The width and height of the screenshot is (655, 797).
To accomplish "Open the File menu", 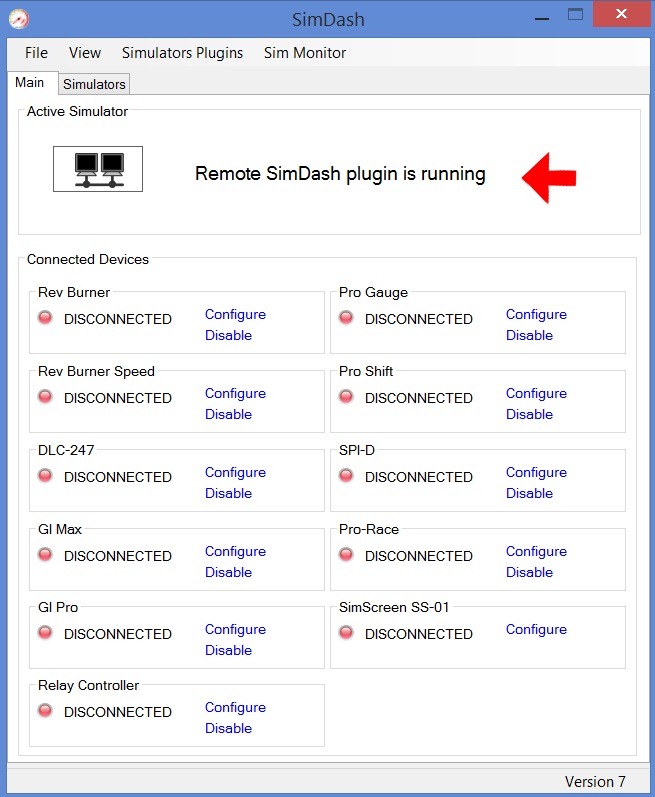I will 36,53.
